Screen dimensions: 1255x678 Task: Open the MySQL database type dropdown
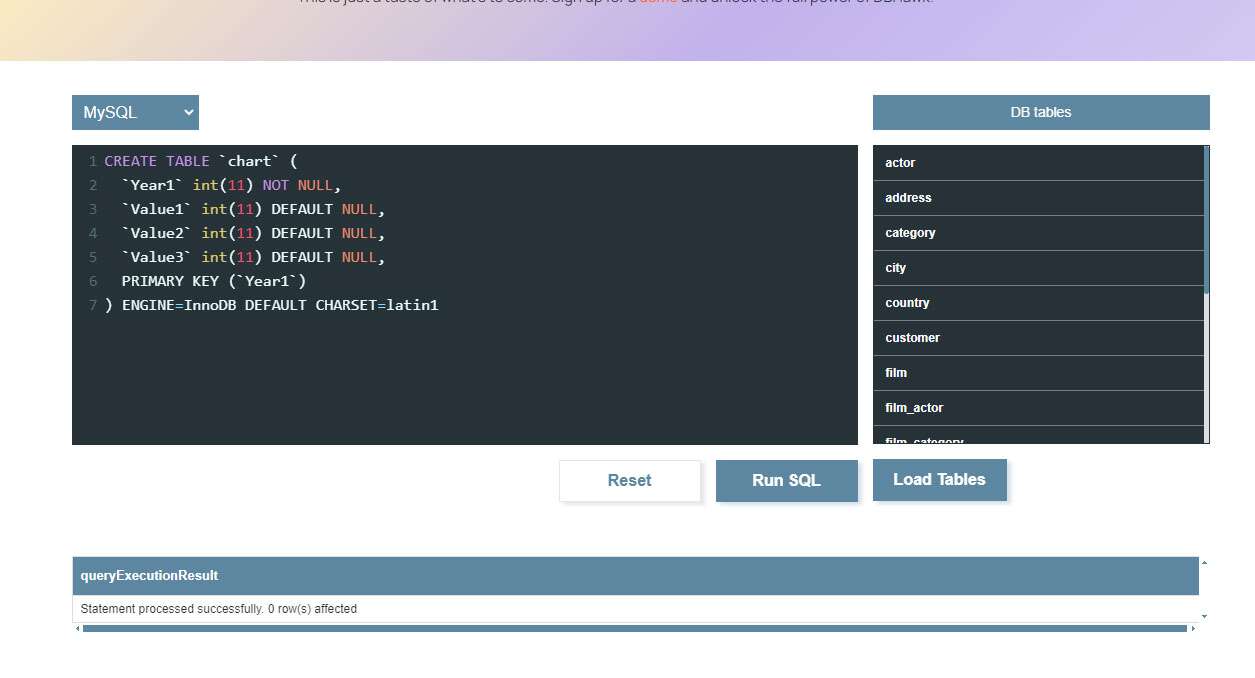coord(135,113)
